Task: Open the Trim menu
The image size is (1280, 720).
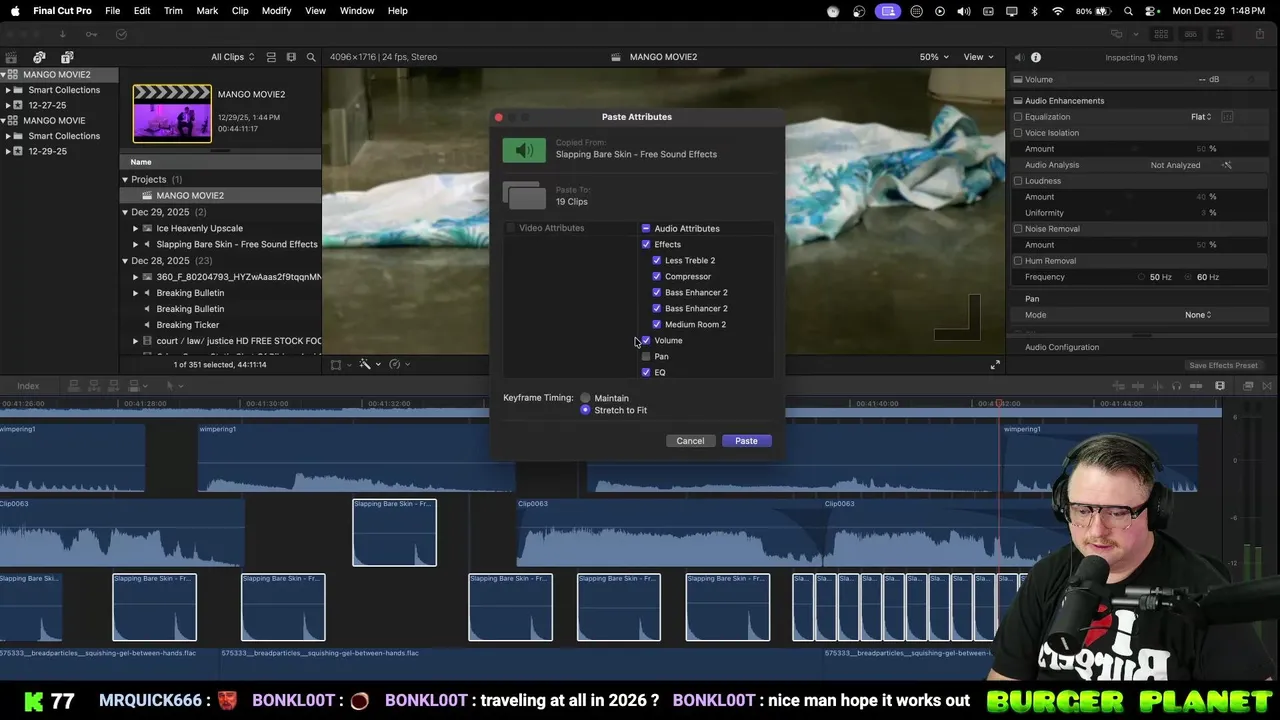Action: [173, 11]
